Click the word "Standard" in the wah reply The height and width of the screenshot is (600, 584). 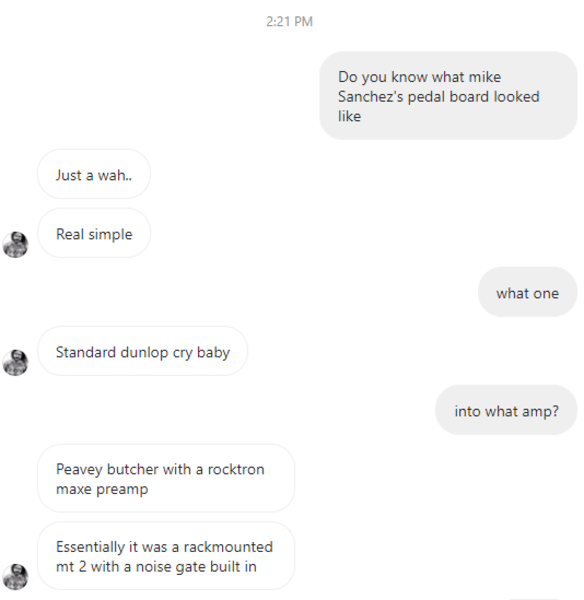click(x=85, y=352)
